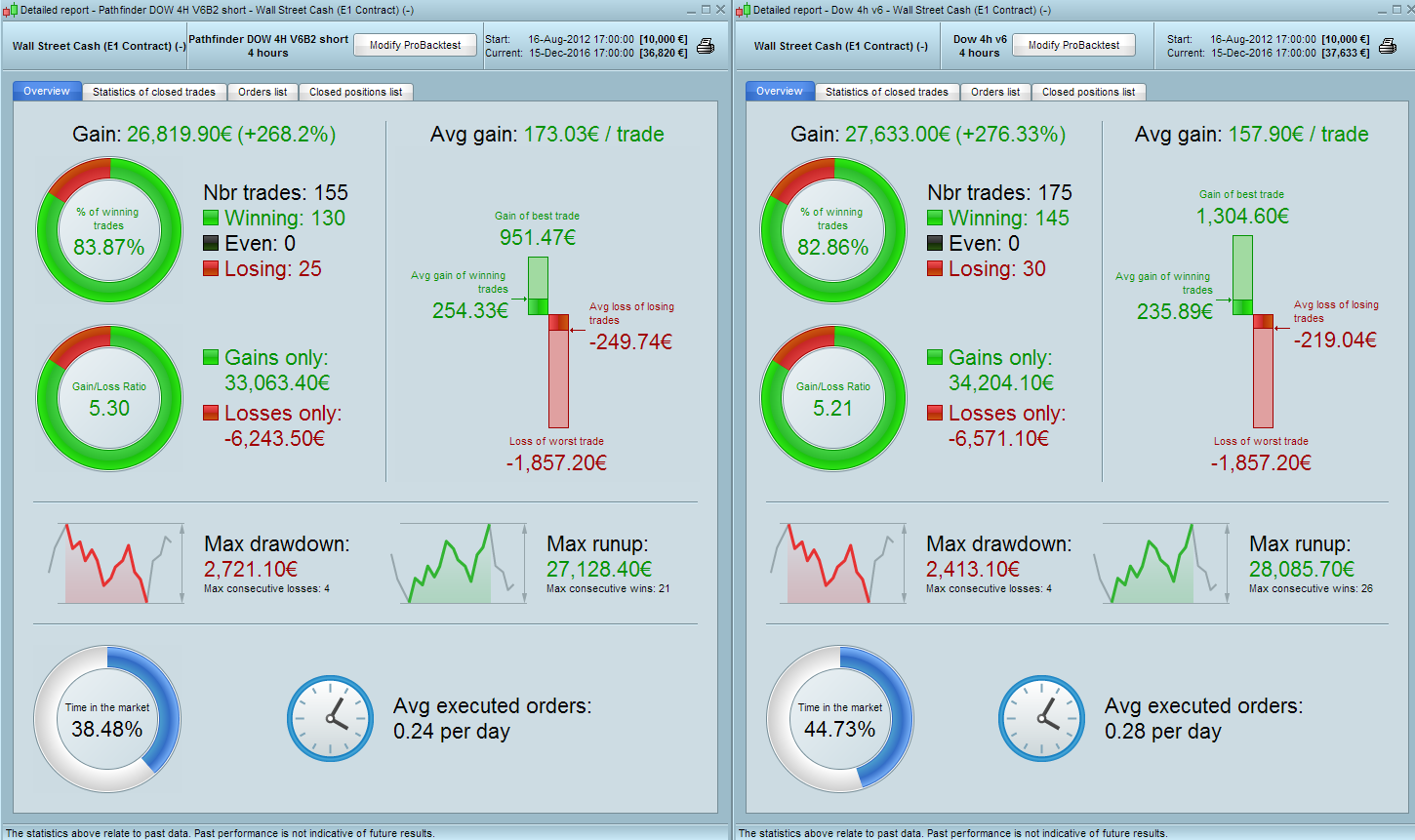Click the green Winning legend swatch on left
The width and height of the screenshot is (1415, 840).
[x=211, y=218]
